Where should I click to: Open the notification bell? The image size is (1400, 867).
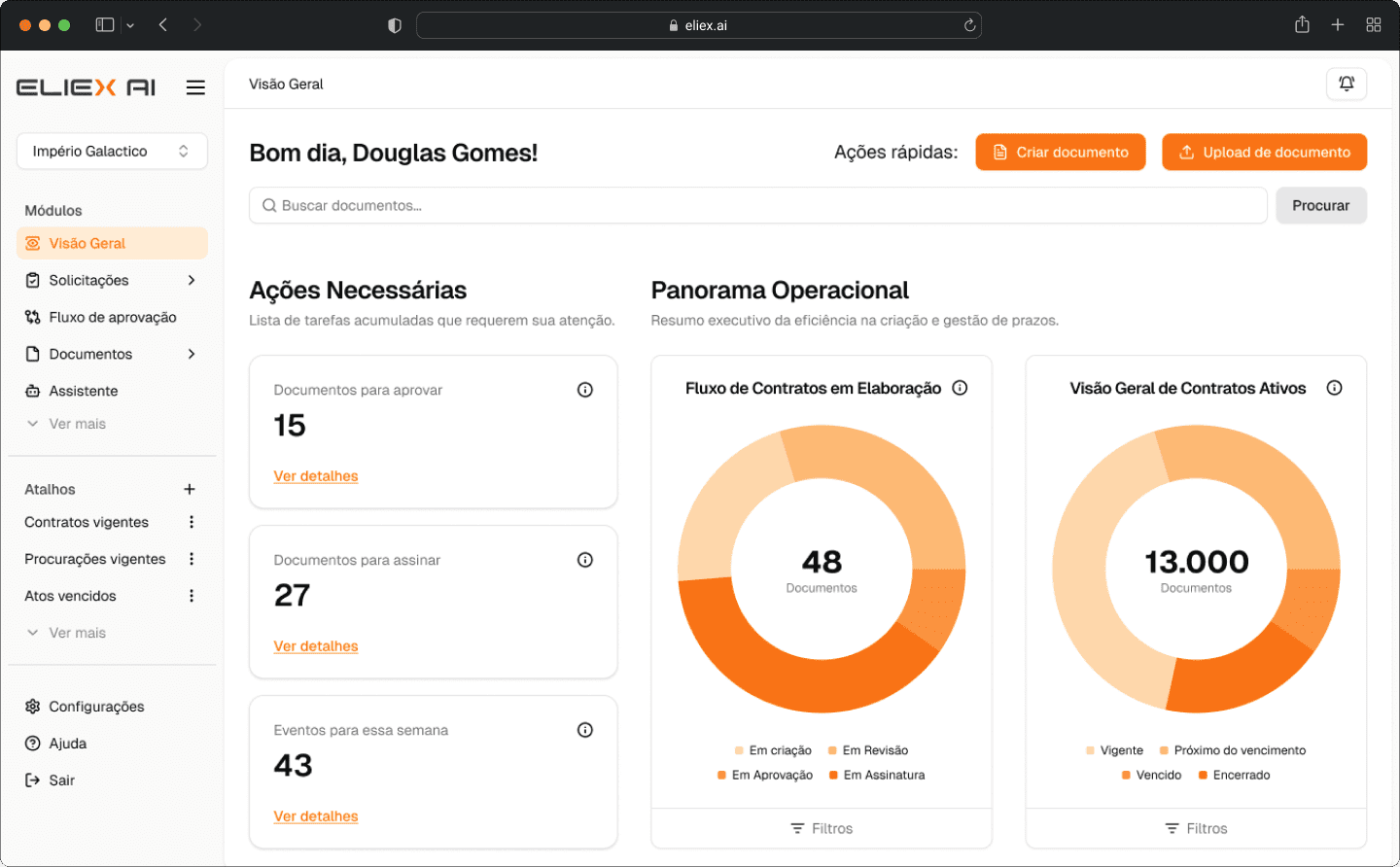pyautogui.click(x=1347, y=84)
